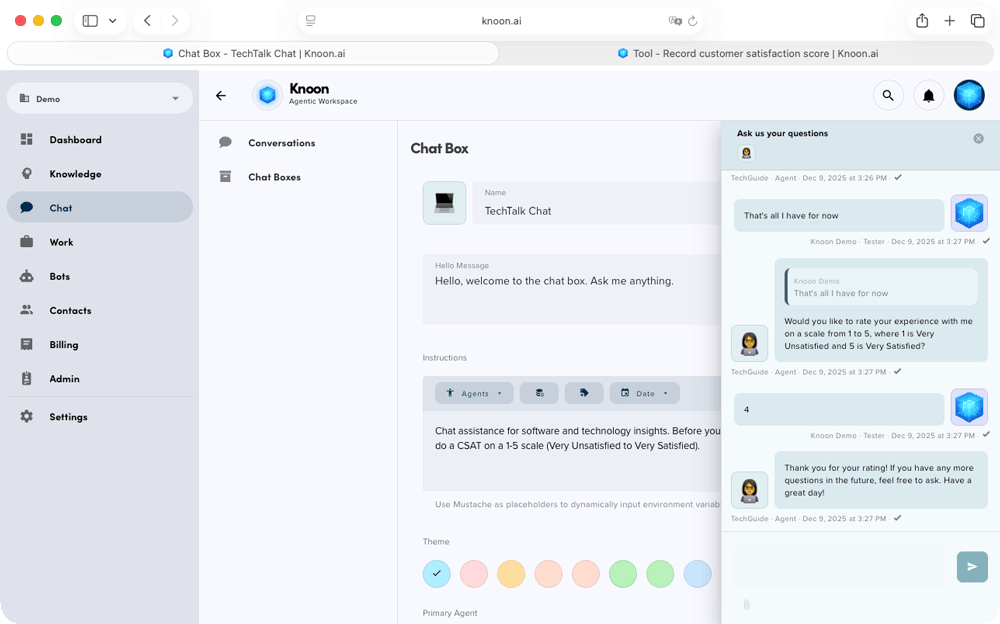Open the Conversations section link

point(281,143)
